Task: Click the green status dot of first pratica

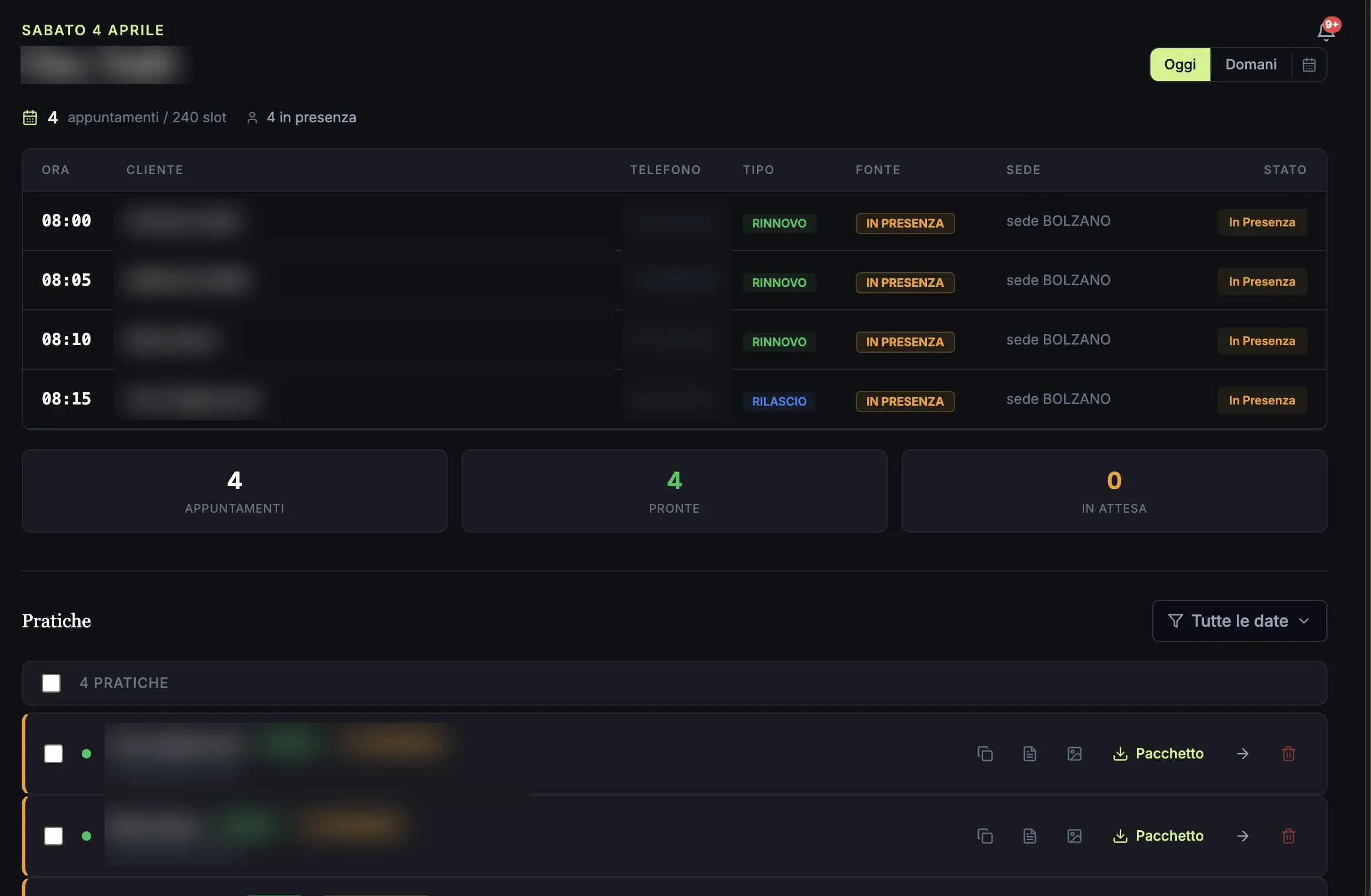Action: click(86, 754)
